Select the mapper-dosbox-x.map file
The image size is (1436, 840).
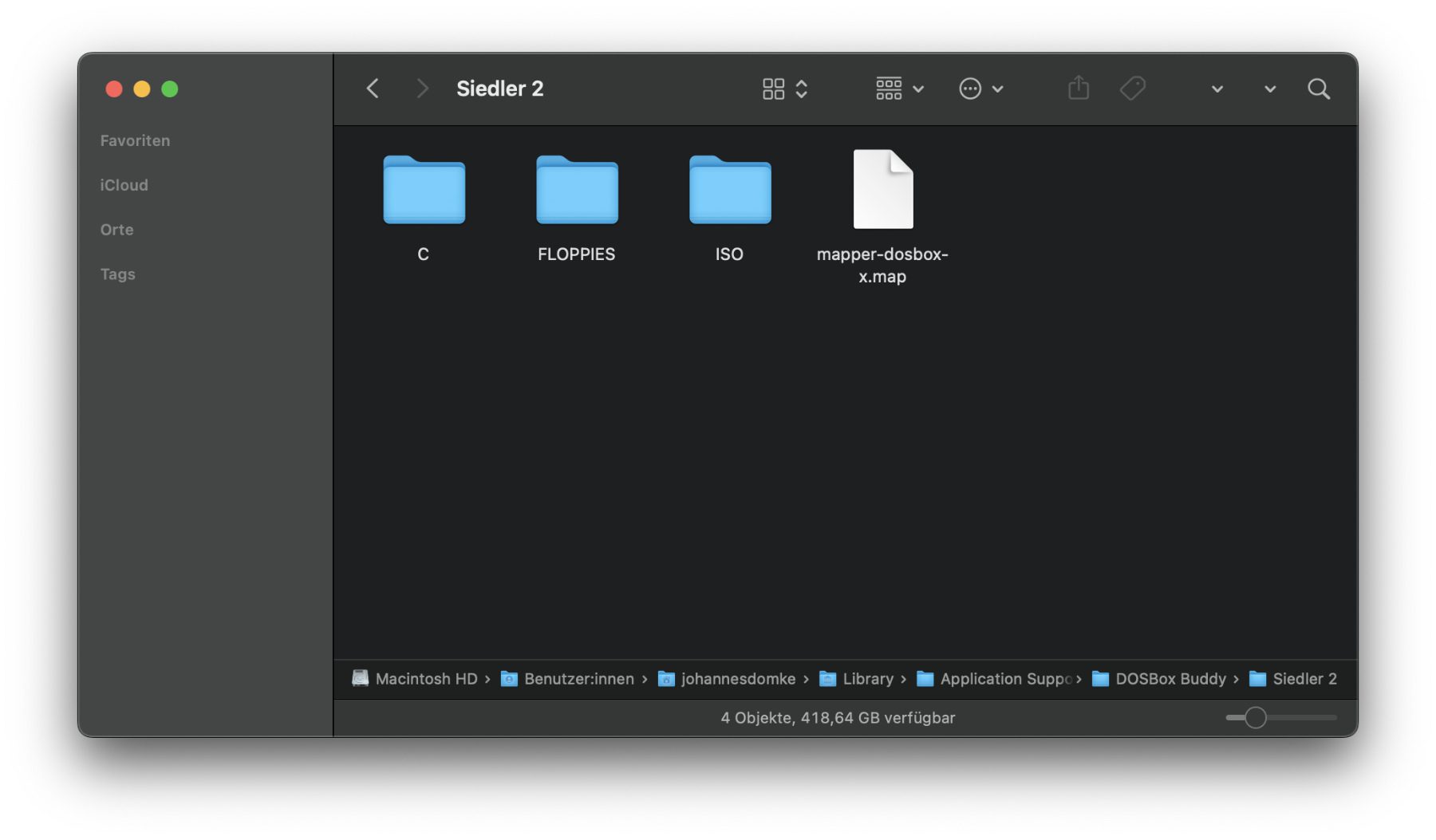(x=882, y=191)
